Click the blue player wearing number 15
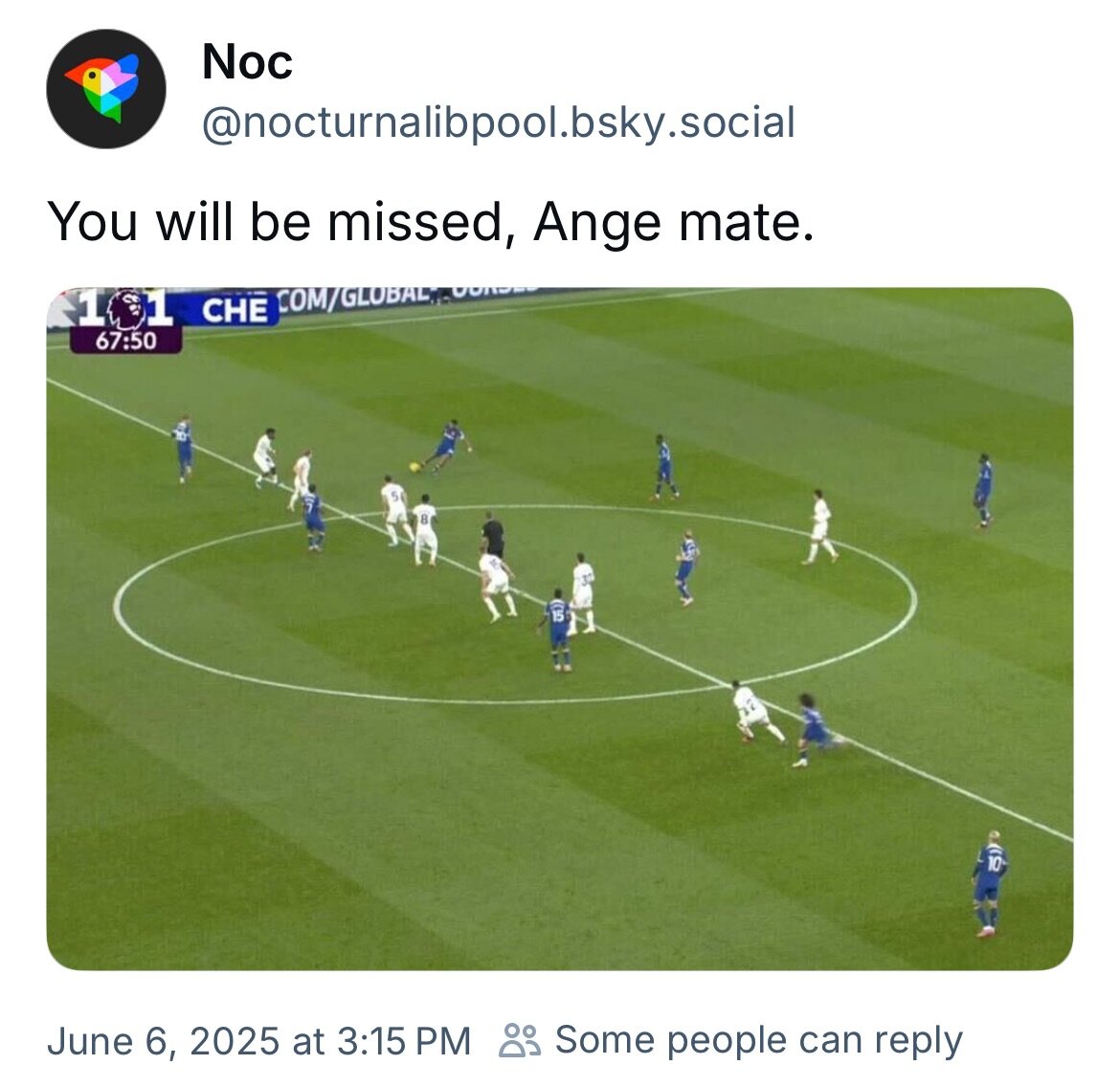1120x1087 pixels. (x=557, y=630)
